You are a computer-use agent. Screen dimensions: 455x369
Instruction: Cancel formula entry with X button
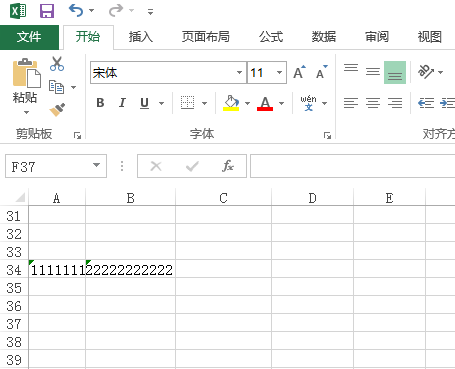[x=156, y=166]
